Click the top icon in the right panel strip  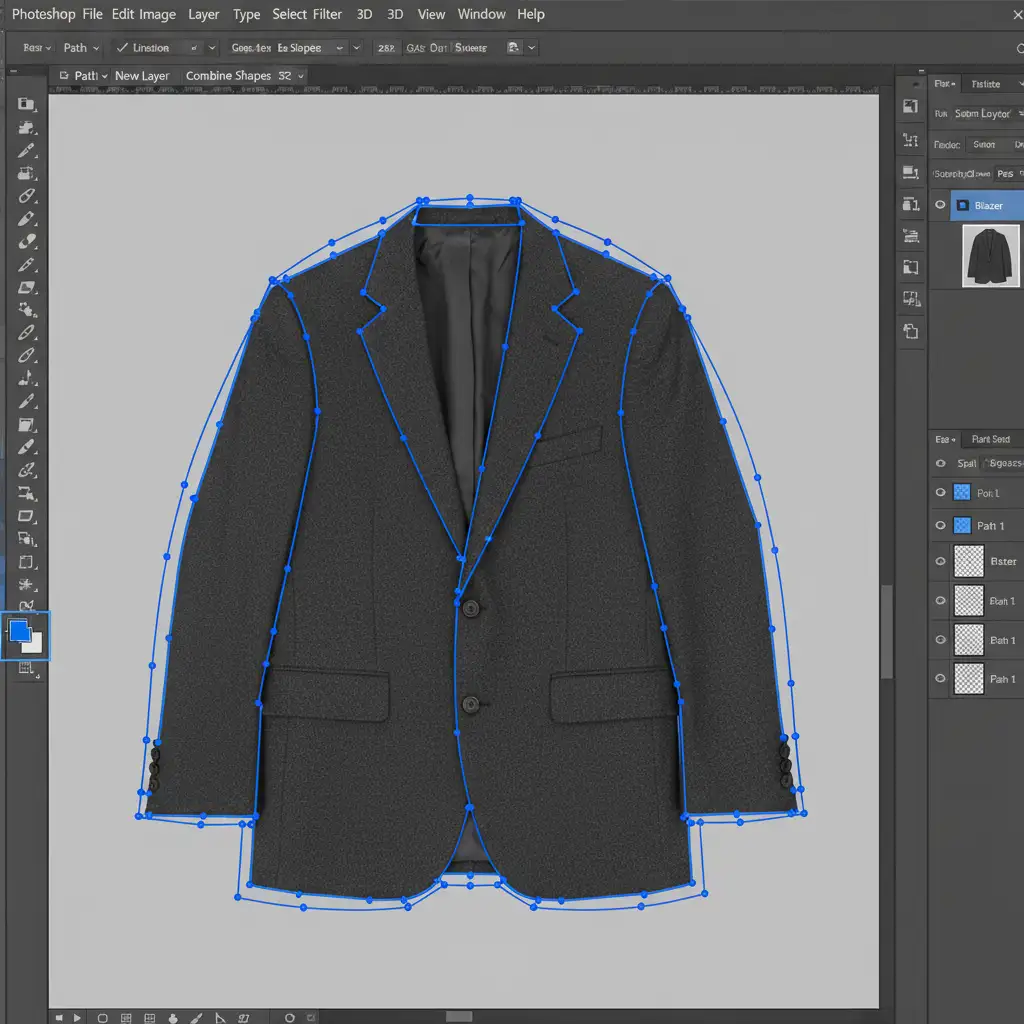click(910, 107)
